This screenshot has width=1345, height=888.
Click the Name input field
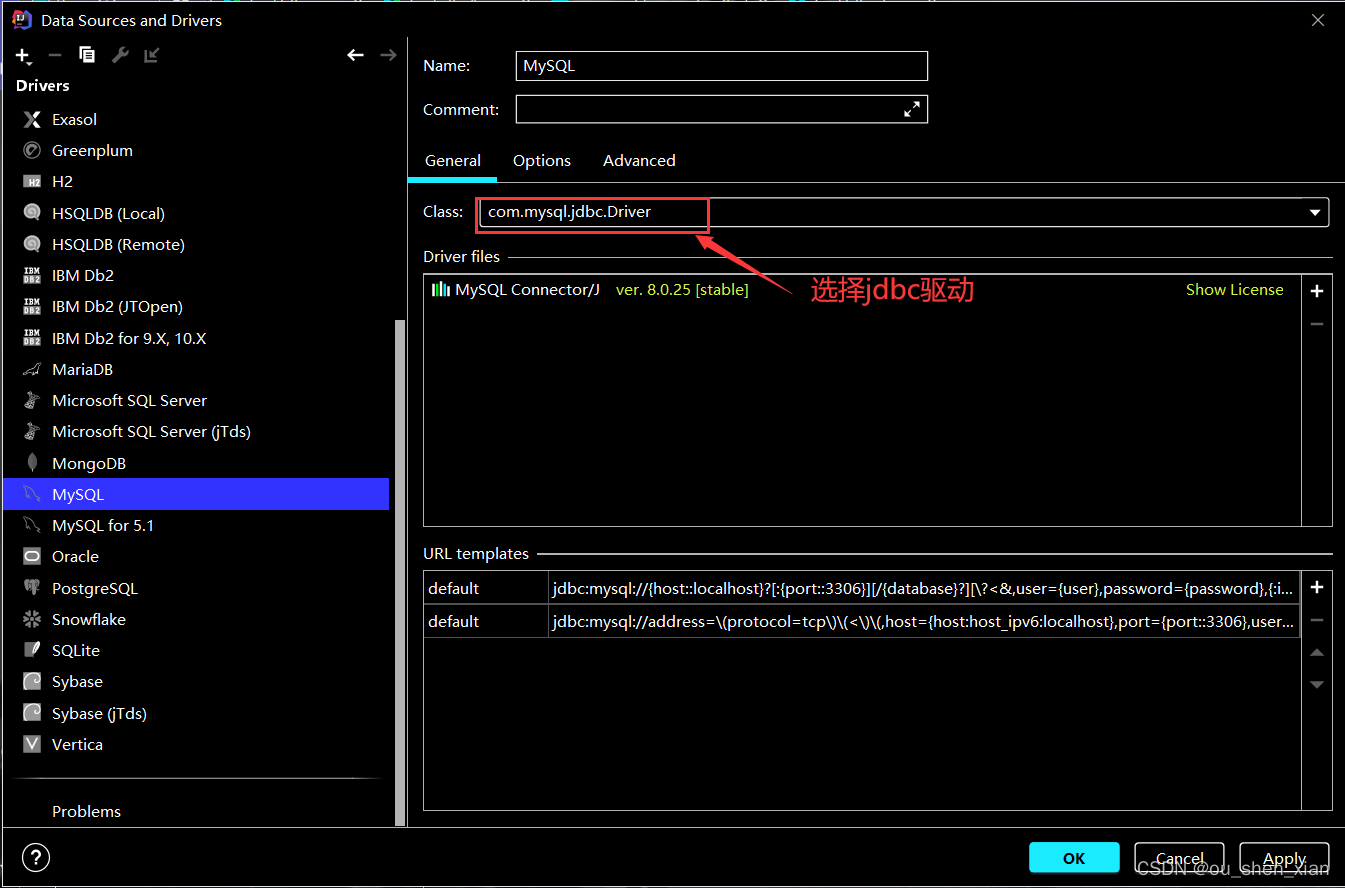click(x=722, y=66)
